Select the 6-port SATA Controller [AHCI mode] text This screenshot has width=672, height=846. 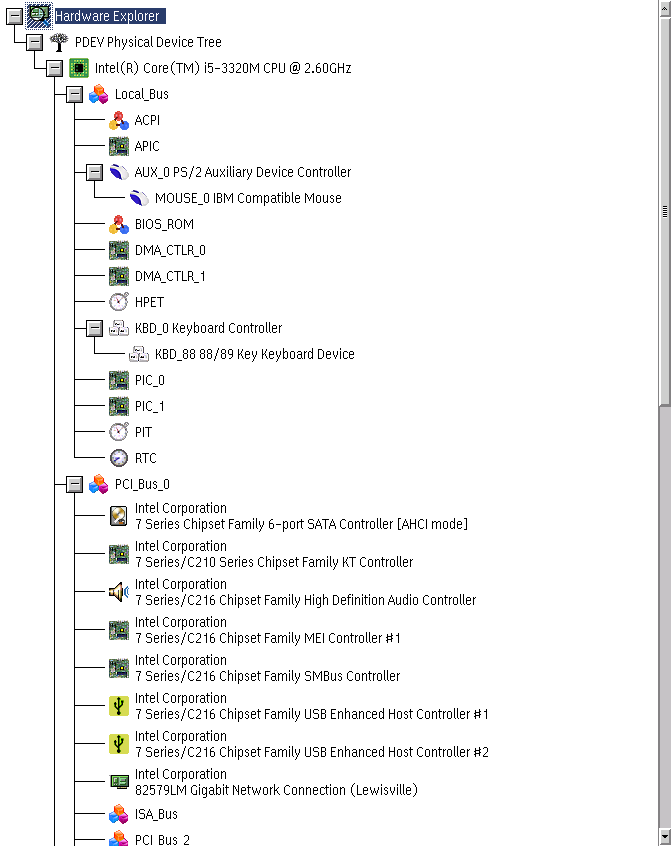point(301,524)
